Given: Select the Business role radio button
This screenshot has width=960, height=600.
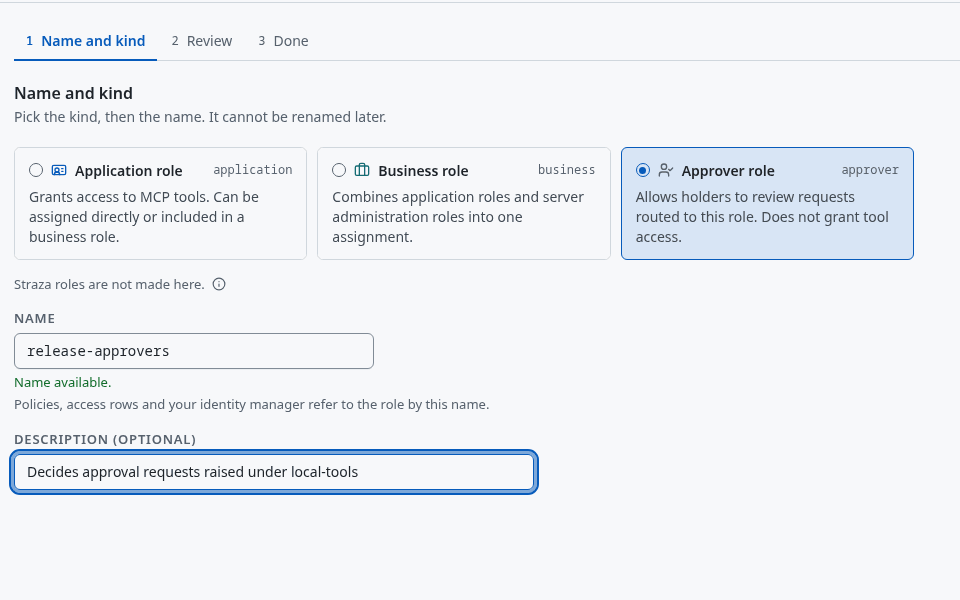Looking at the screenshot, I should [x=339, y=170].
